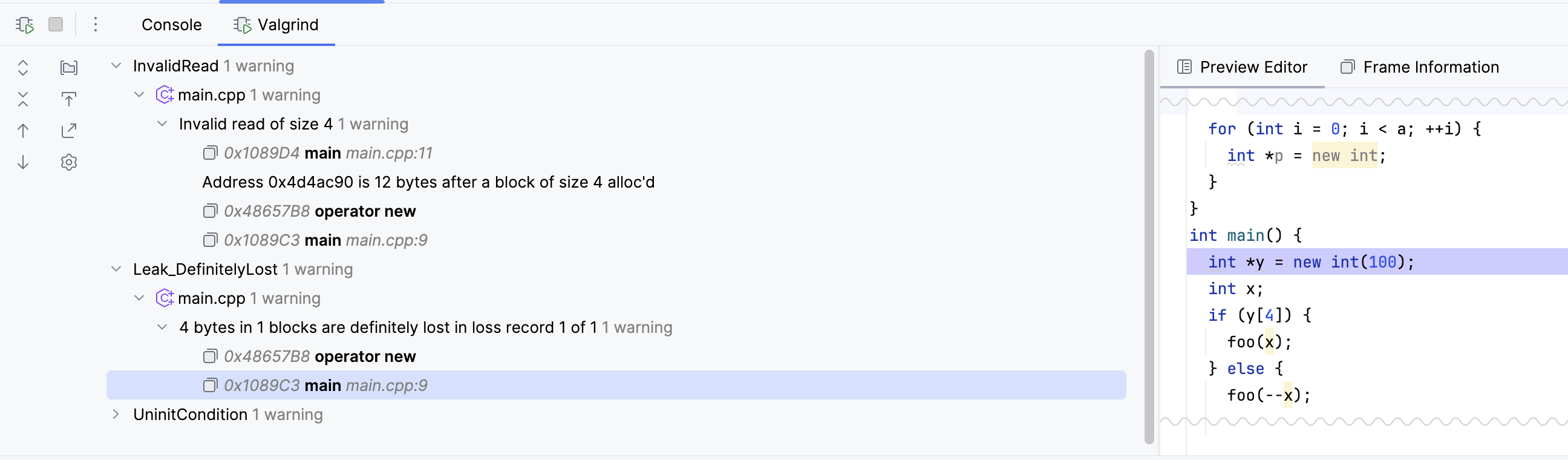Open Valgrind settings gear icon
Image resolution: width=1568 pixels, height=460 pixels.
69,162
